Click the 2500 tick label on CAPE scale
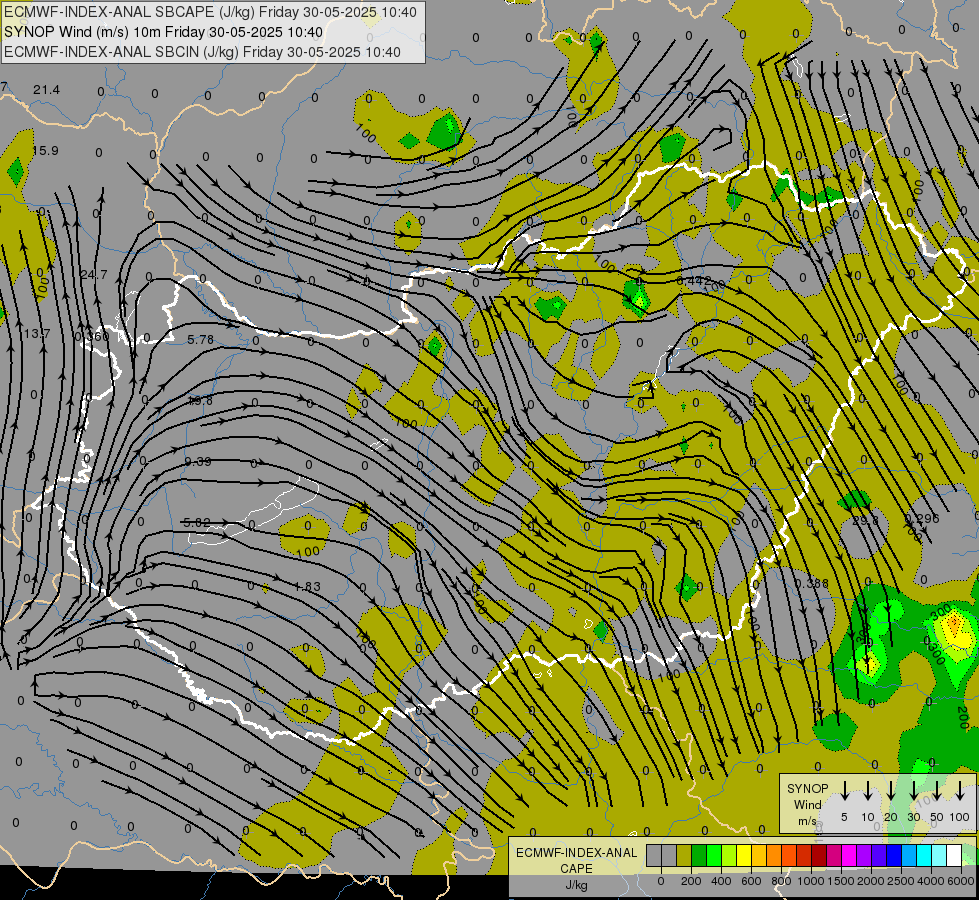Image resolution: width=979 pixels, height=900 pixels. [x=901, y=881]
